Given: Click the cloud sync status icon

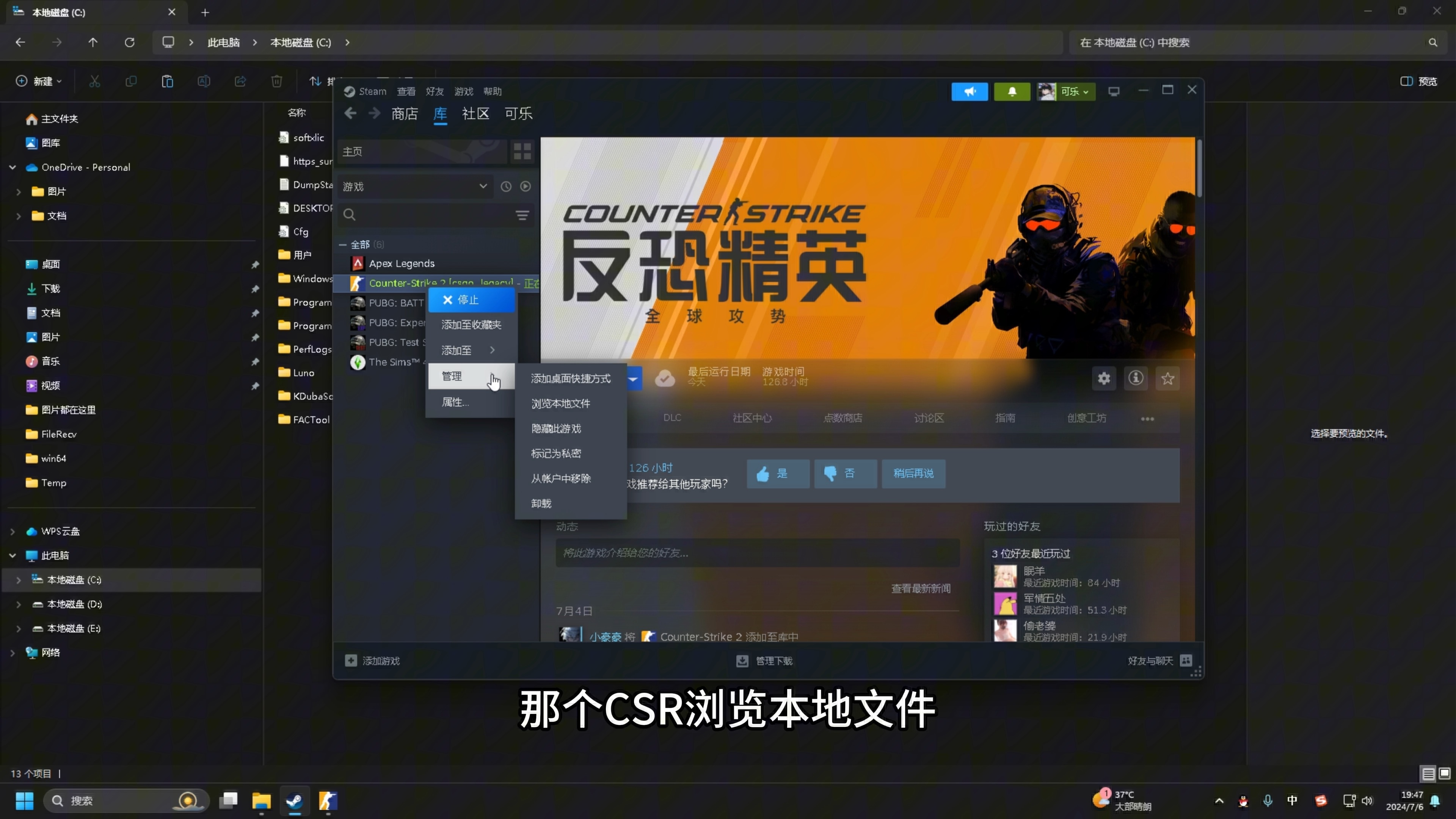Looking at the screenshot, I should (x=665, y=378).
